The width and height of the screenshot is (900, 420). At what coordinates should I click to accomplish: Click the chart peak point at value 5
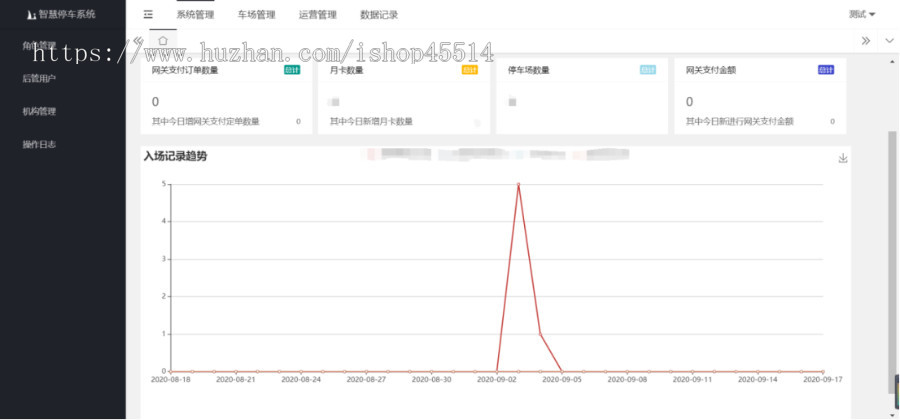pos(518,184)
